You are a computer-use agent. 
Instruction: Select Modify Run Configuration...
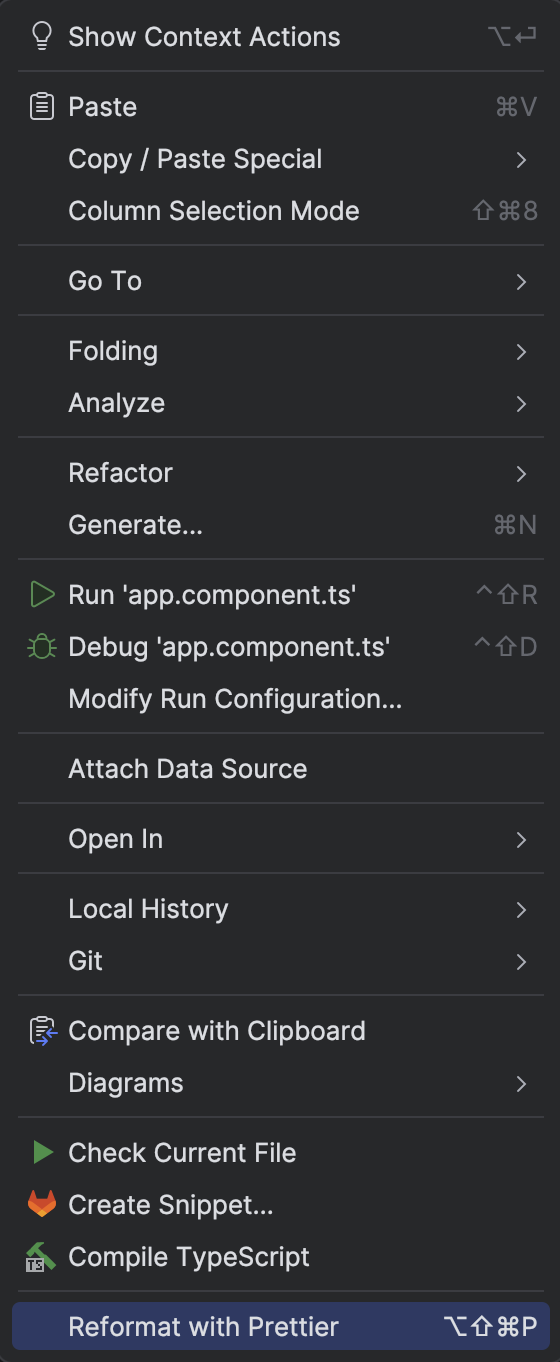[x=280, y=699]
